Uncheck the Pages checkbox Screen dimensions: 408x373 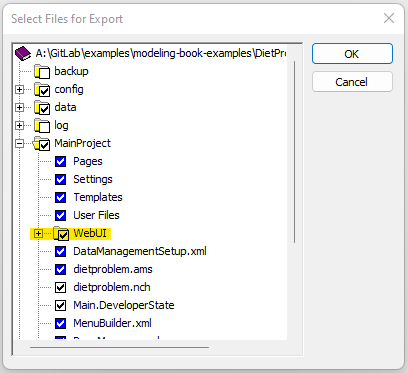pyautogui.click(x=60, y=161)
